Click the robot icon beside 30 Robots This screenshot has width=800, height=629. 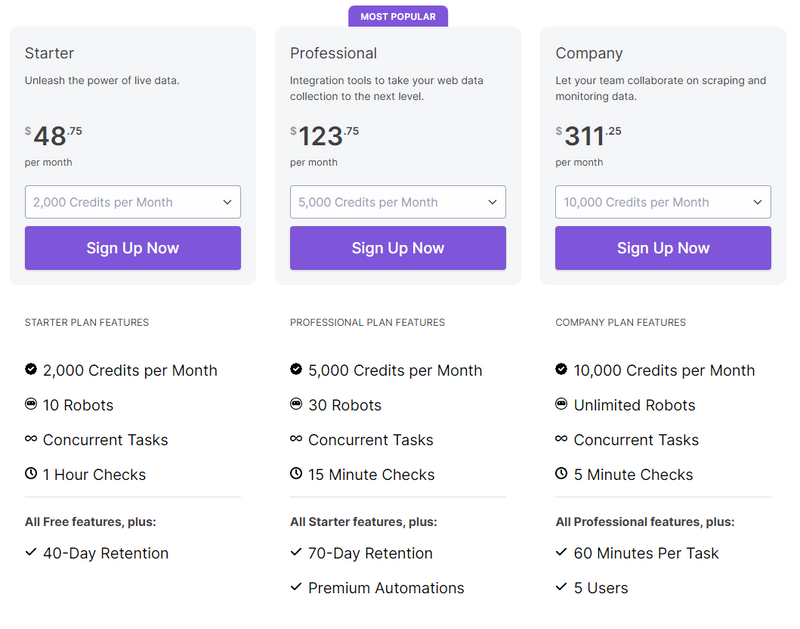(296, 404)
